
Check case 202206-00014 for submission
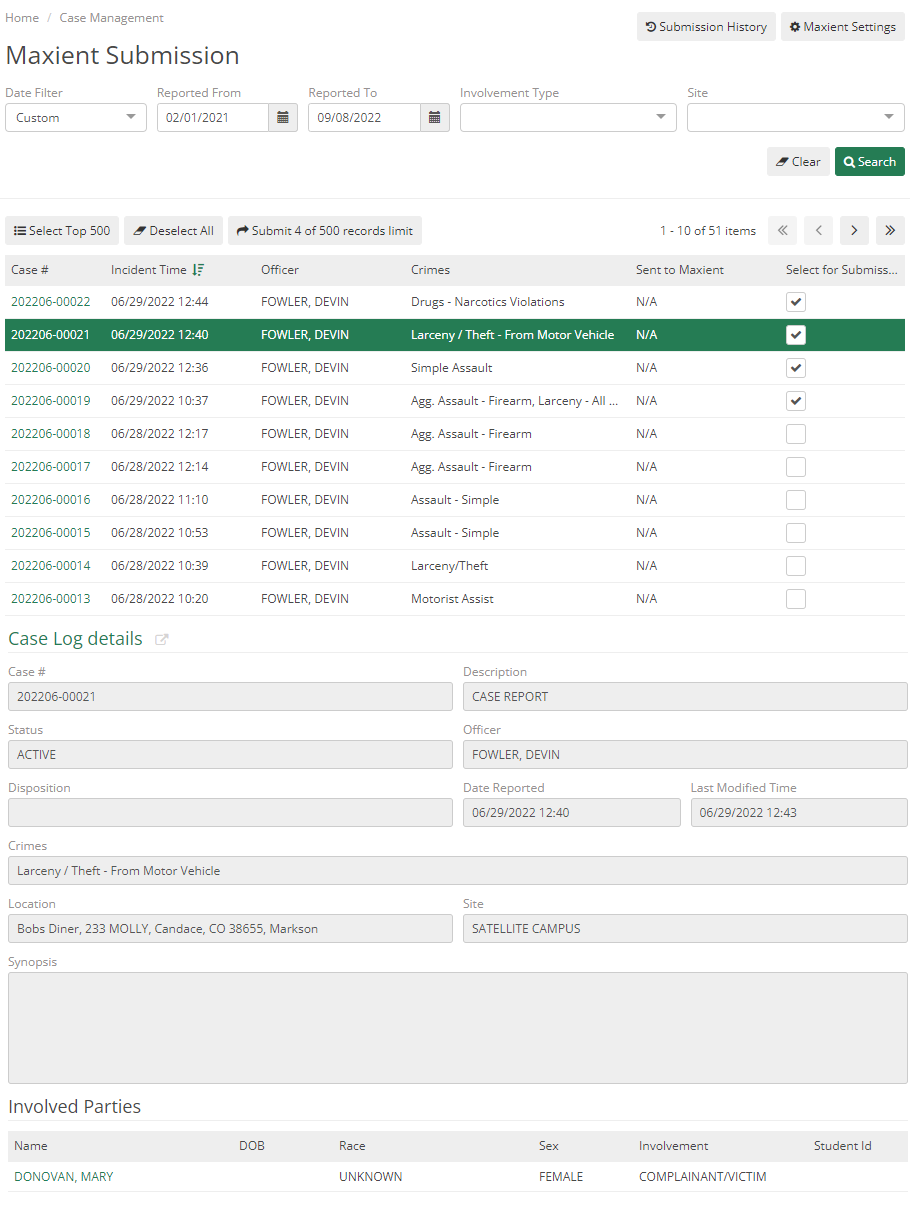click(x=796, y=565)
